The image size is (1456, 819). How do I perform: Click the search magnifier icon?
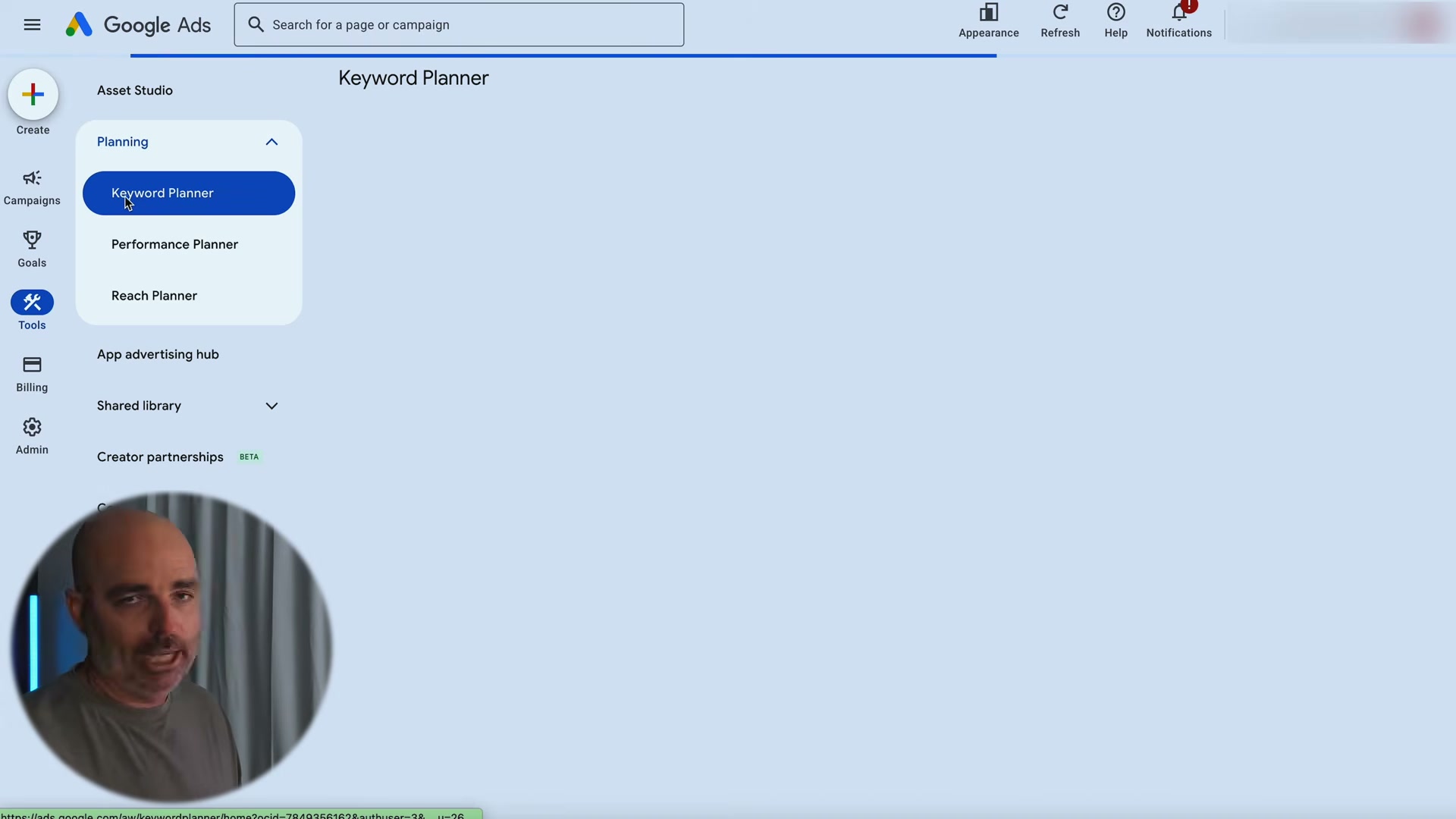coord(256,25)
